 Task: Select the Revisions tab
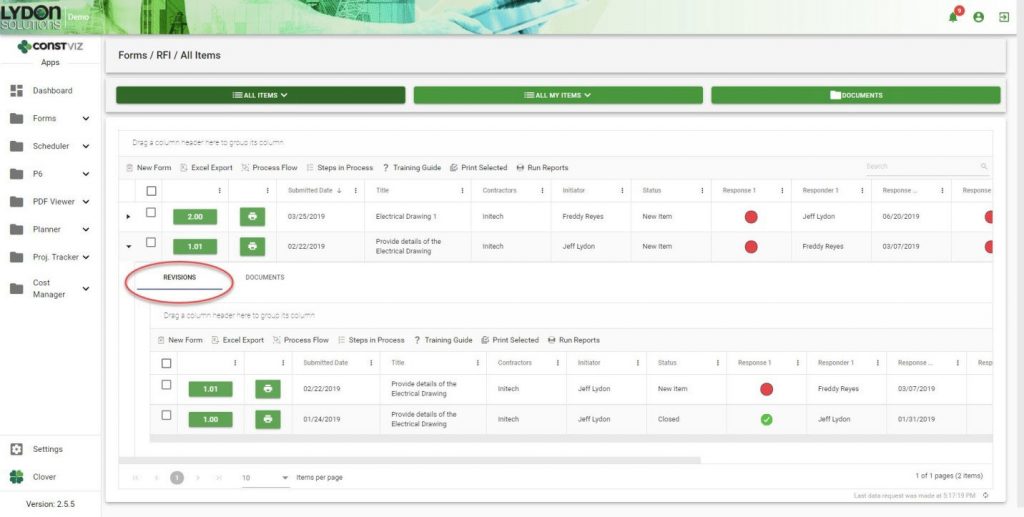coord(180,277)
